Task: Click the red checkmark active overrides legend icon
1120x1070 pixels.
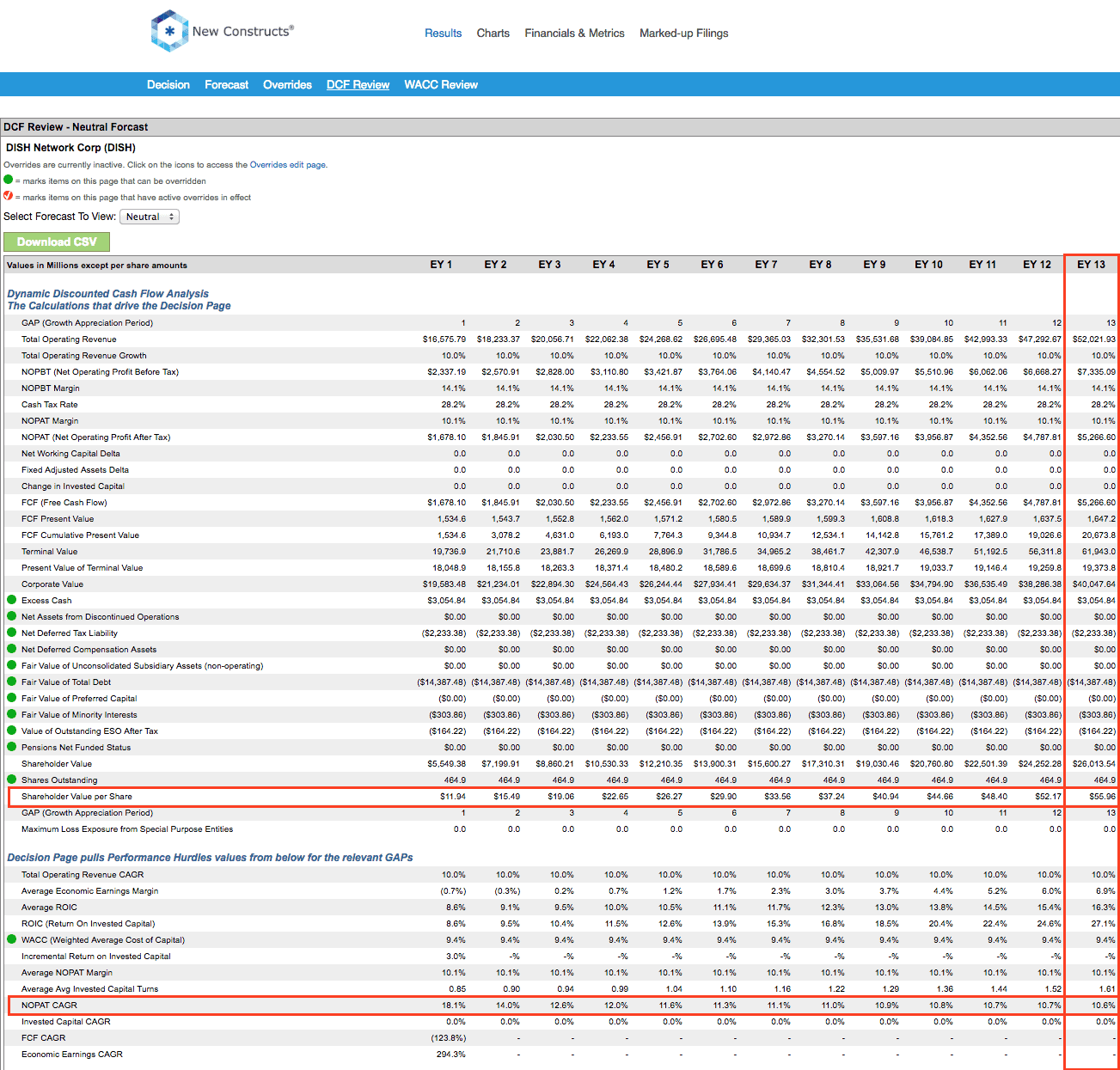Action: [9, 196]
